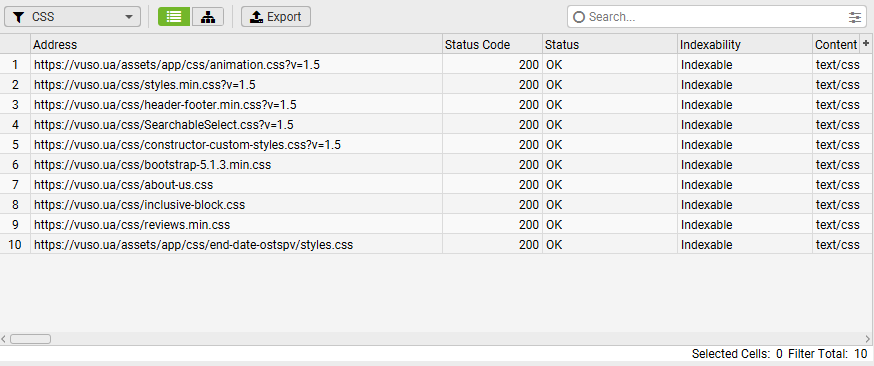This screenshot has height=366, width=874.
Task: Select row number 10 header
Action: point(15,245)
